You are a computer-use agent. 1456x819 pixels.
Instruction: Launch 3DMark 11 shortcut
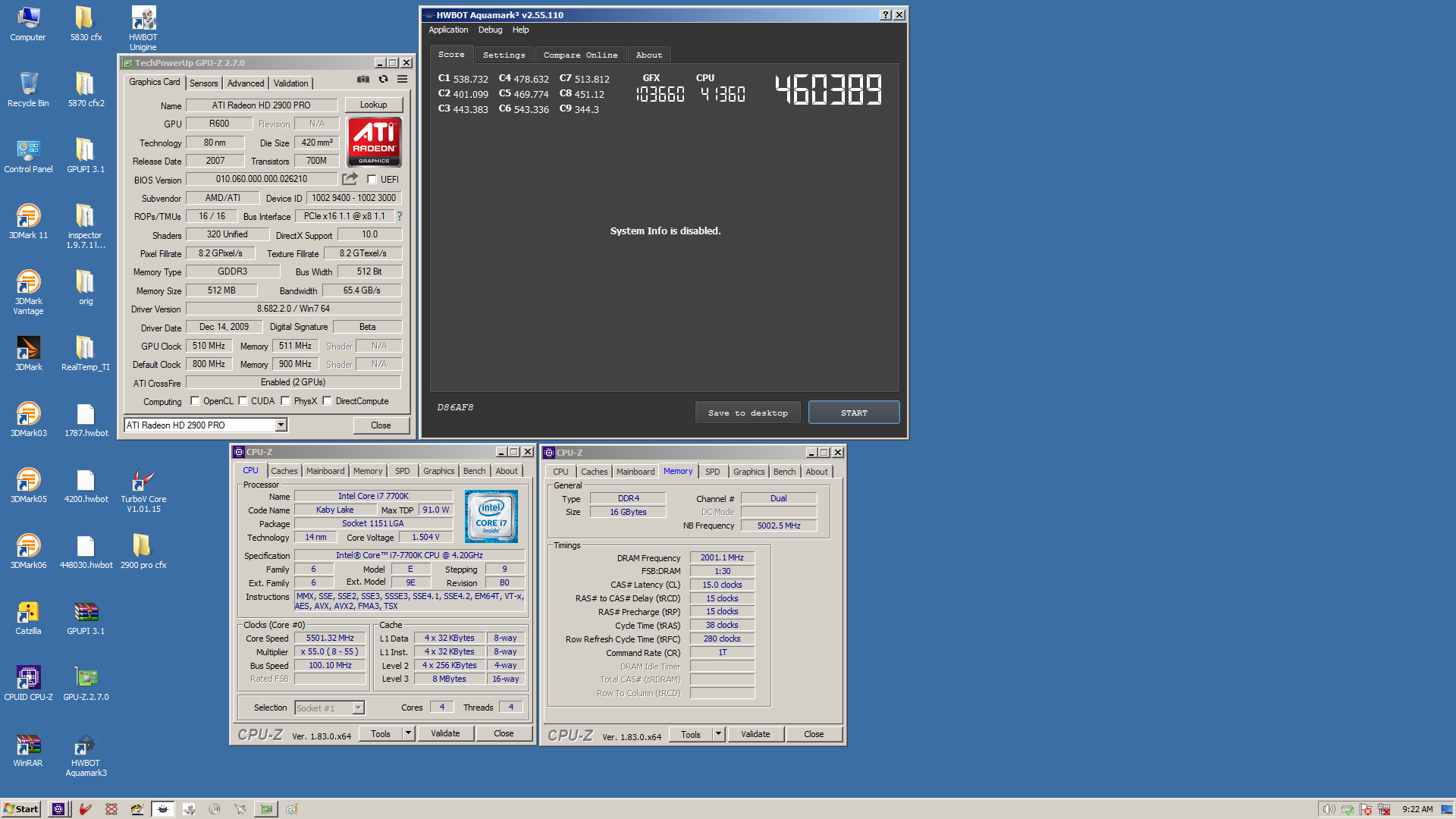28,221
